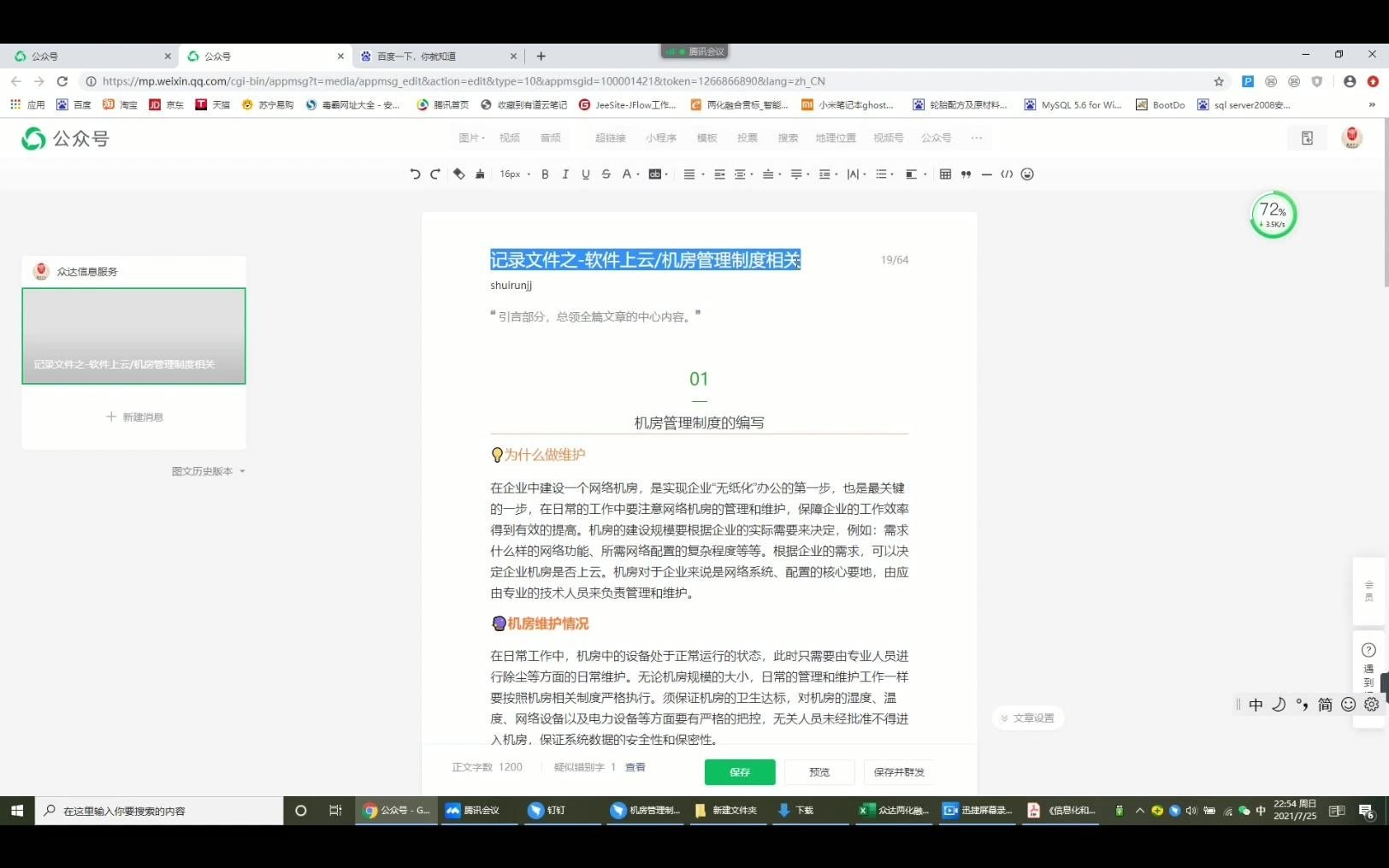Image resolution: width=1389 pixels, height=868 pixels.
Task: Insert a table
Action: click(945, 174)
